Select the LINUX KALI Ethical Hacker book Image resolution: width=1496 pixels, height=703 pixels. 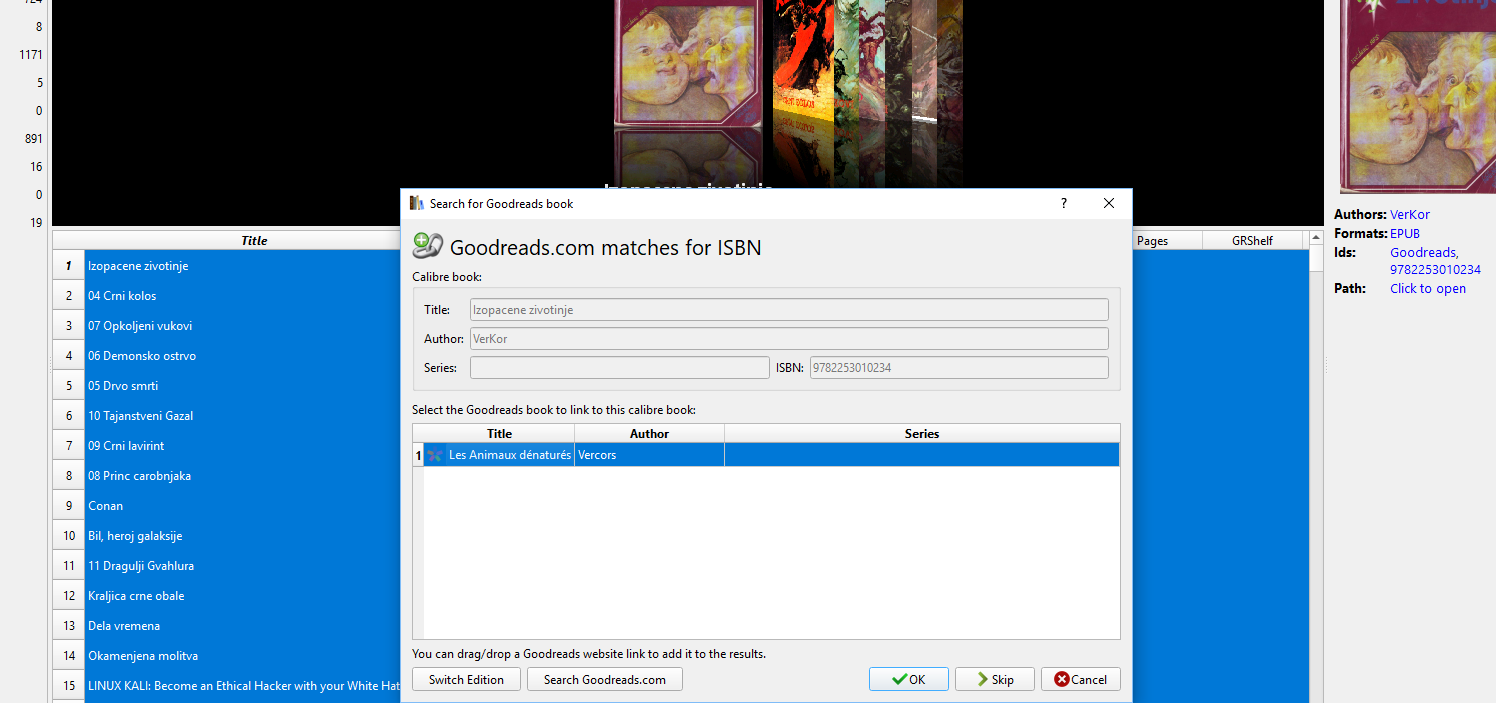pyautogui.click(x=244, y=686)
